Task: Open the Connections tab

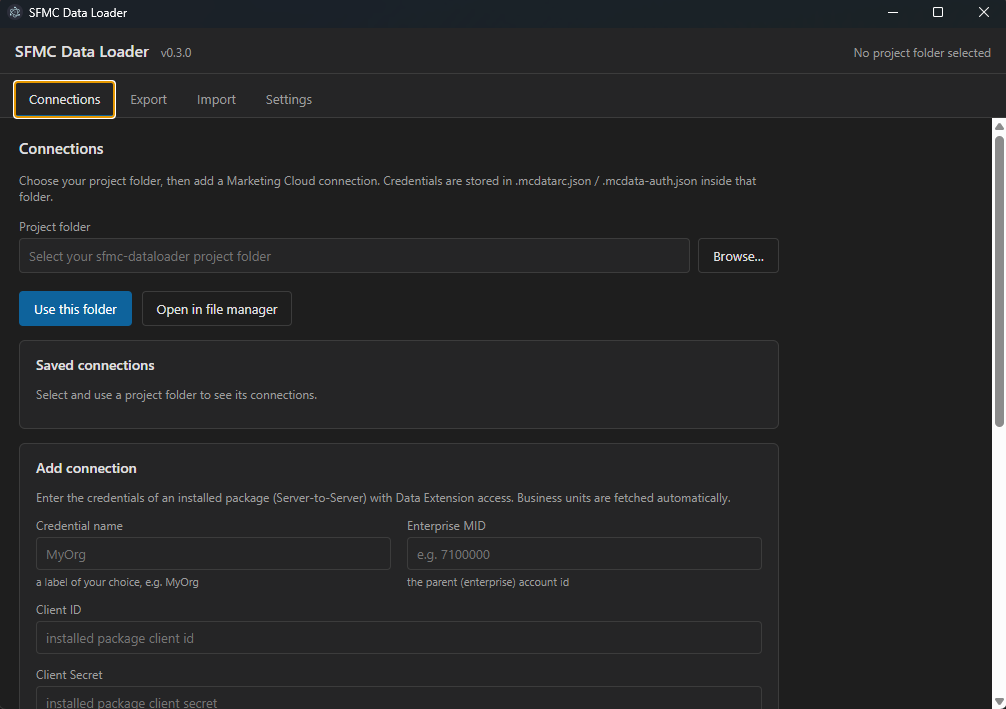Action: [64, 99]
